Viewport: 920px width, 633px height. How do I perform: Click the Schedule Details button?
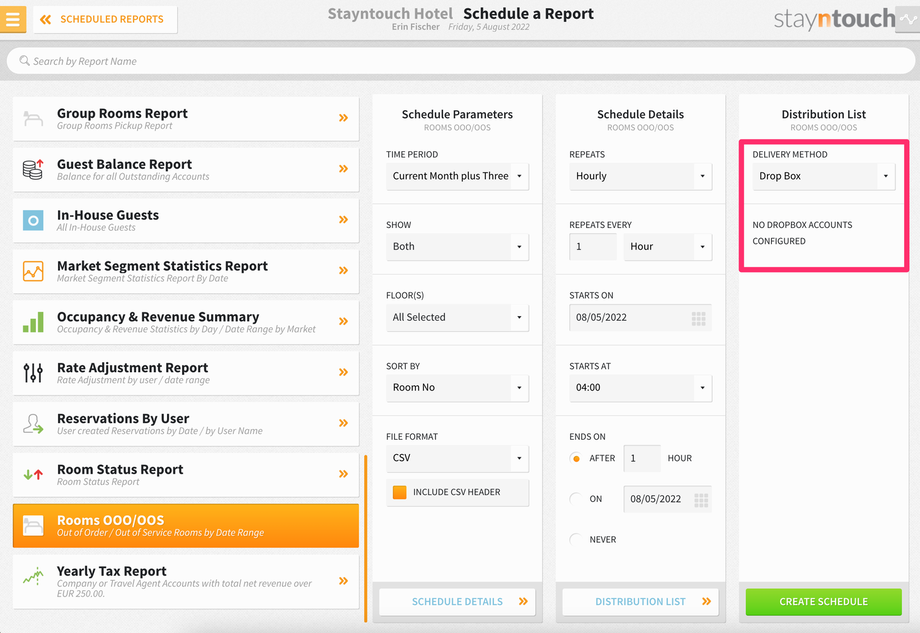[457, 601]
